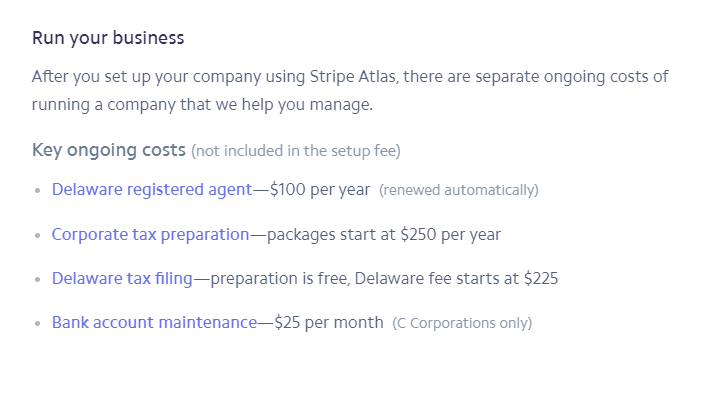Click the Run your business heading

(x=108, y=38)
